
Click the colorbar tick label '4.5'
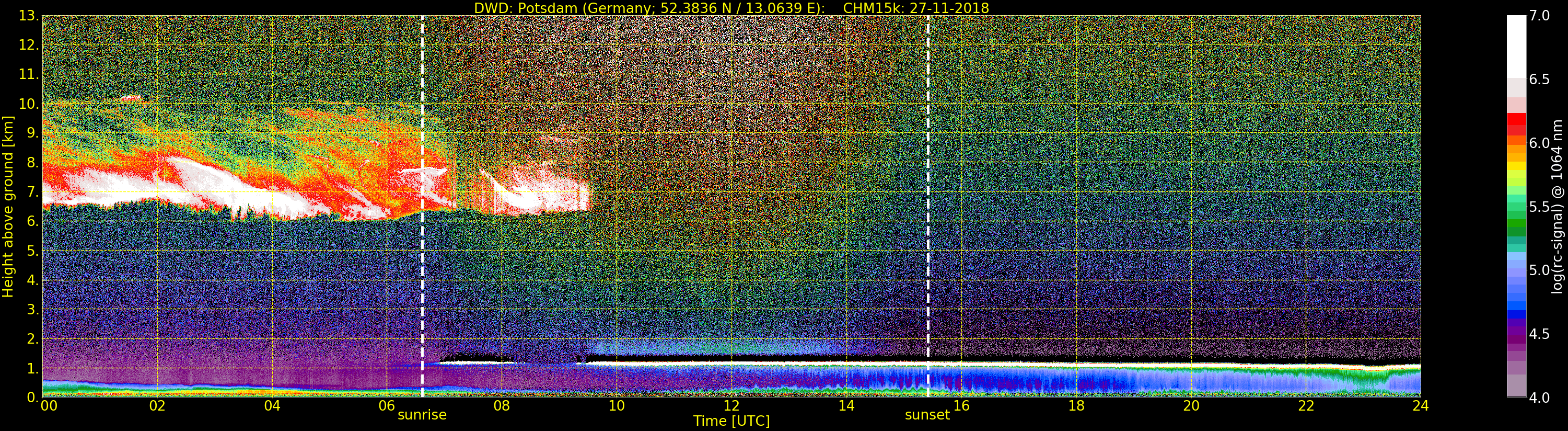tap(1539, 334)
